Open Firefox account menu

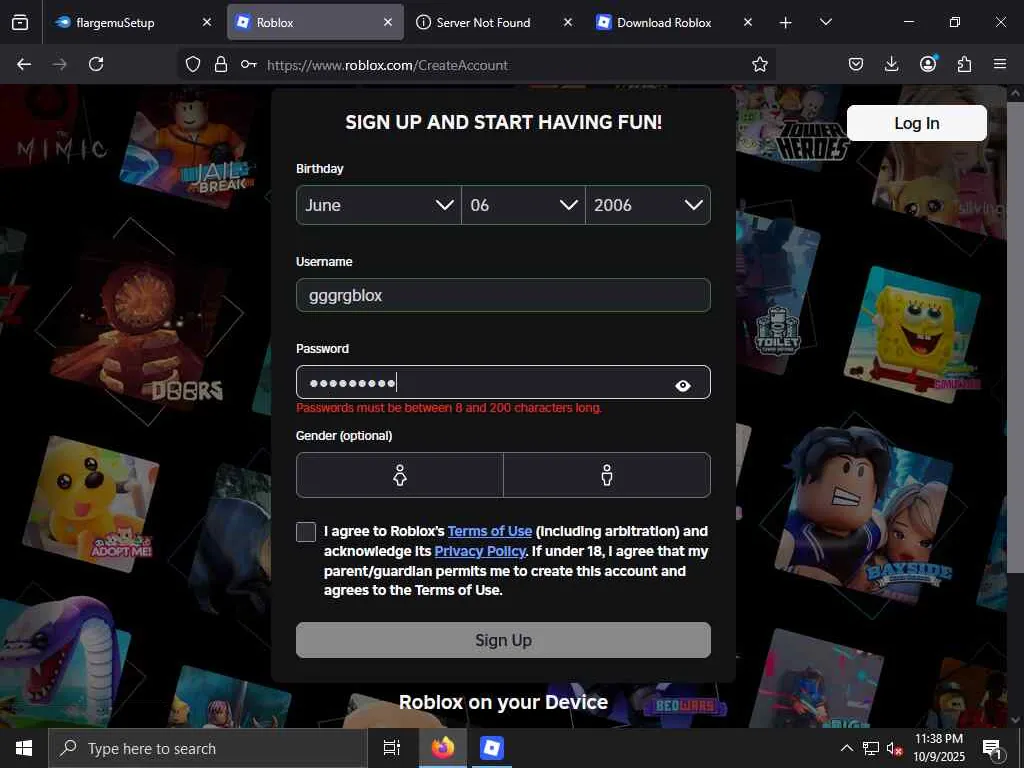(x=928, y=64)
